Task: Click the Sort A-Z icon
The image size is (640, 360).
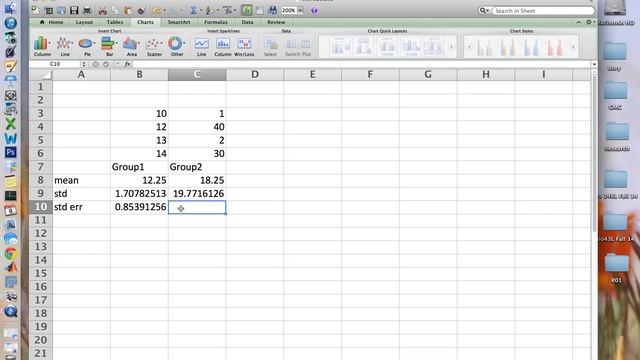Action: tap(209, 11)
